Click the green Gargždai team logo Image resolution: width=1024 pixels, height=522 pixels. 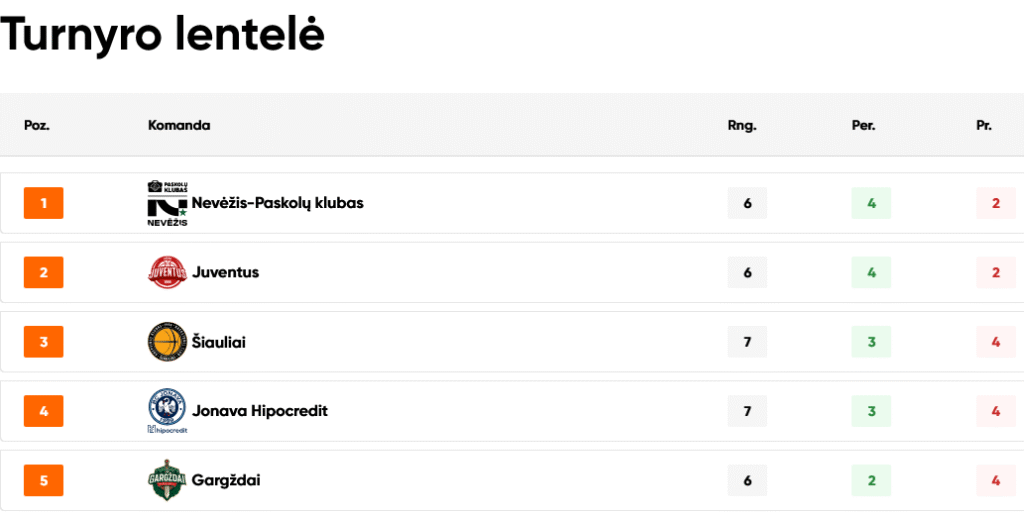[167, 480]
